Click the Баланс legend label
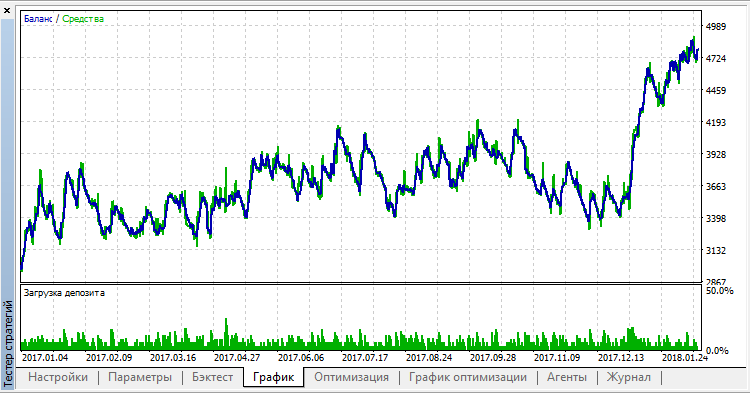Viewport: 750px width, 394px height. (x=38, y=19)
